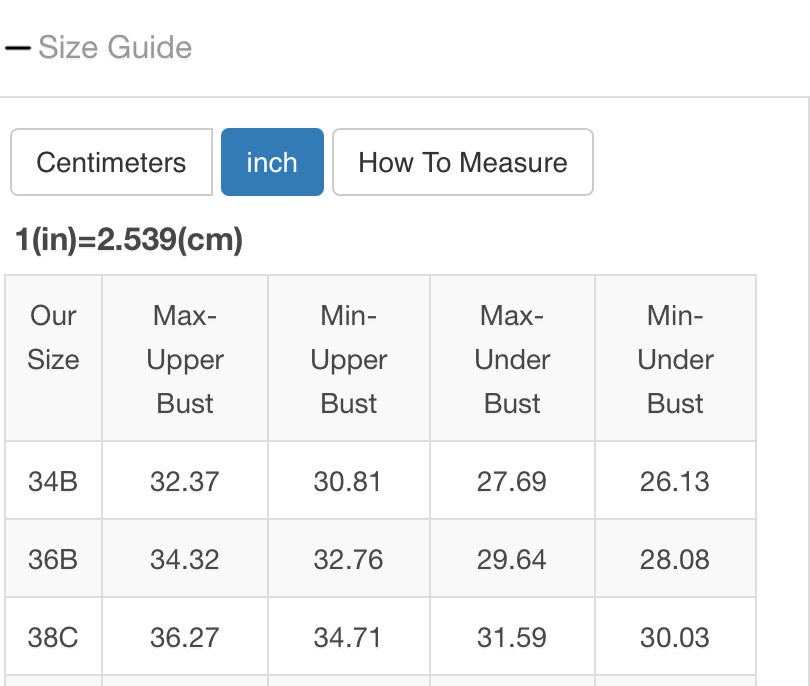Switch units to Centimeters
810x686 pixels.
(111, 162)
